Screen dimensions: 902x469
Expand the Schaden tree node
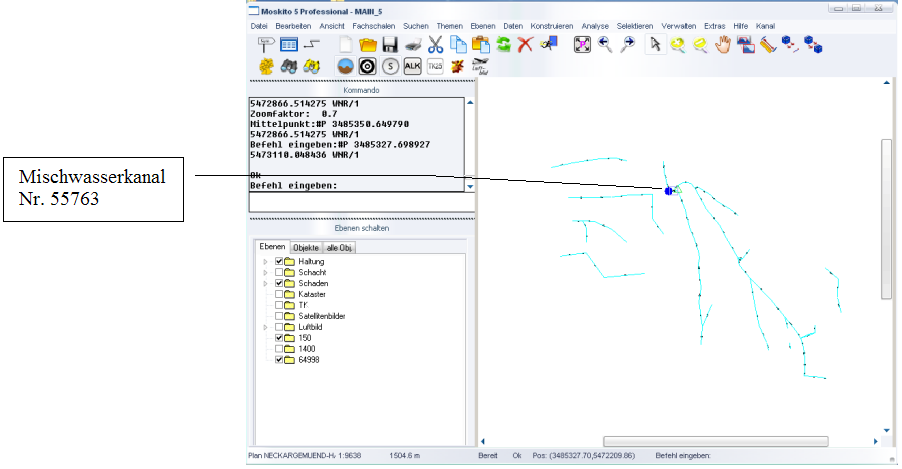click(x=265, y=283)
